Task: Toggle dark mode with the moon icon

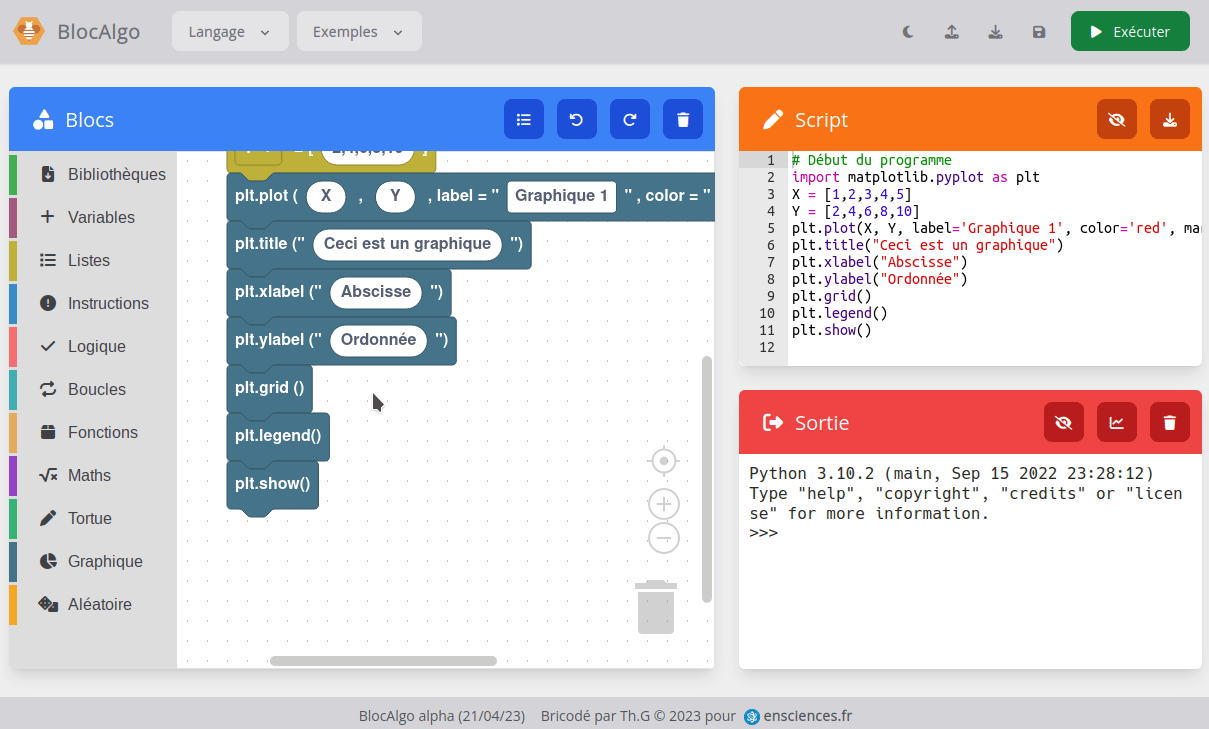Action: click(x=908, y=32)
